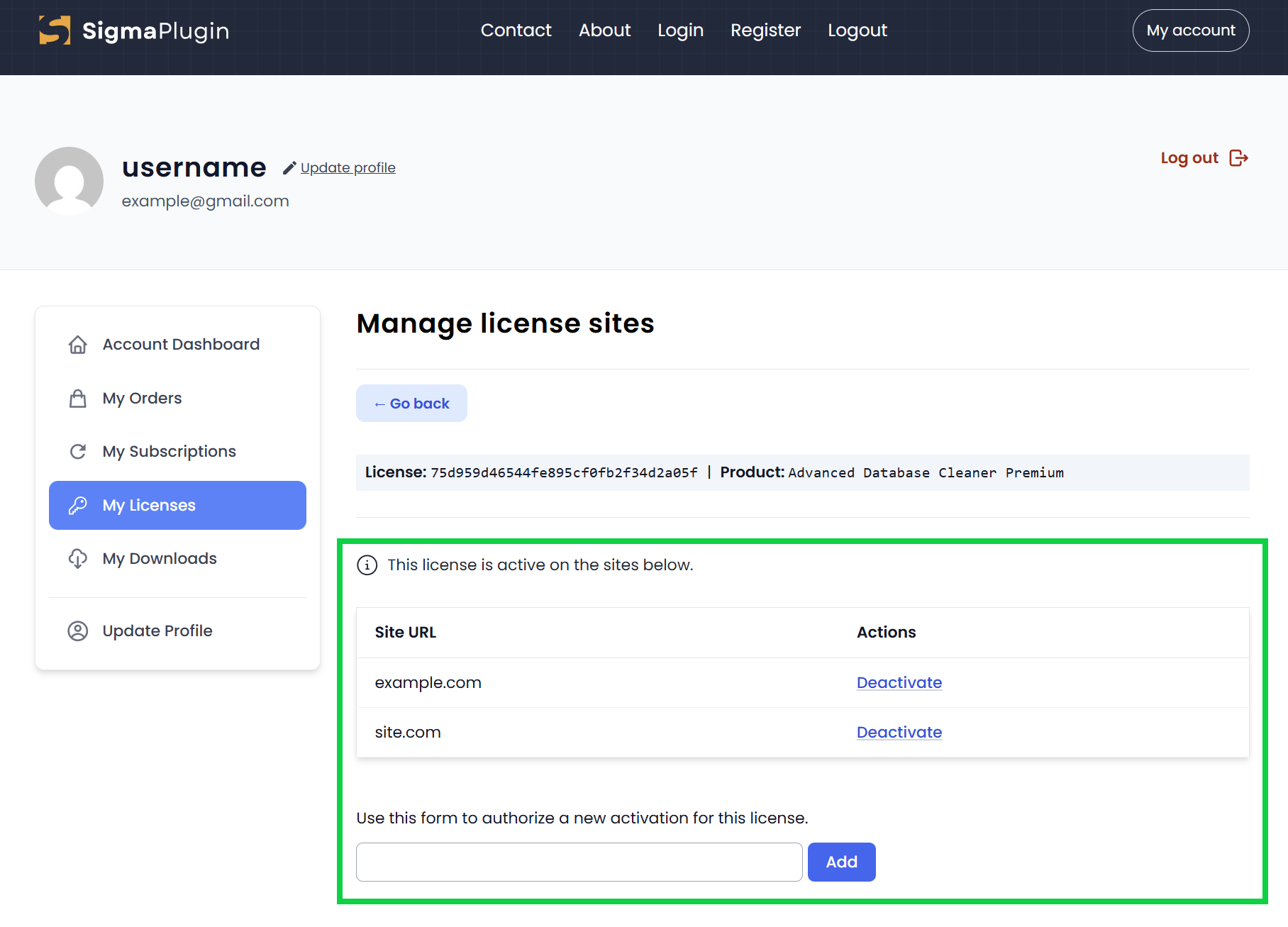1288x927 pixels.
Task: Click the username heading
Action: pyautogui.click(x=194, y=168)
